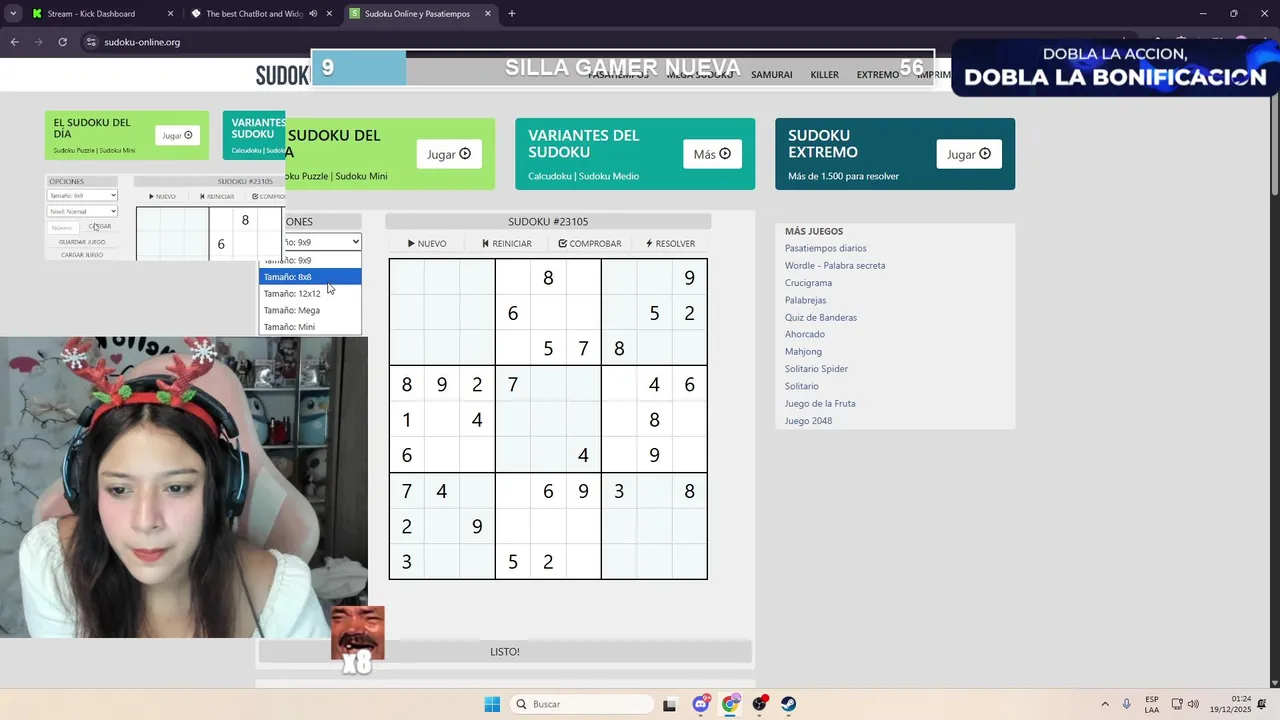Open Pasatiempos diarios link

click(825, 248)
